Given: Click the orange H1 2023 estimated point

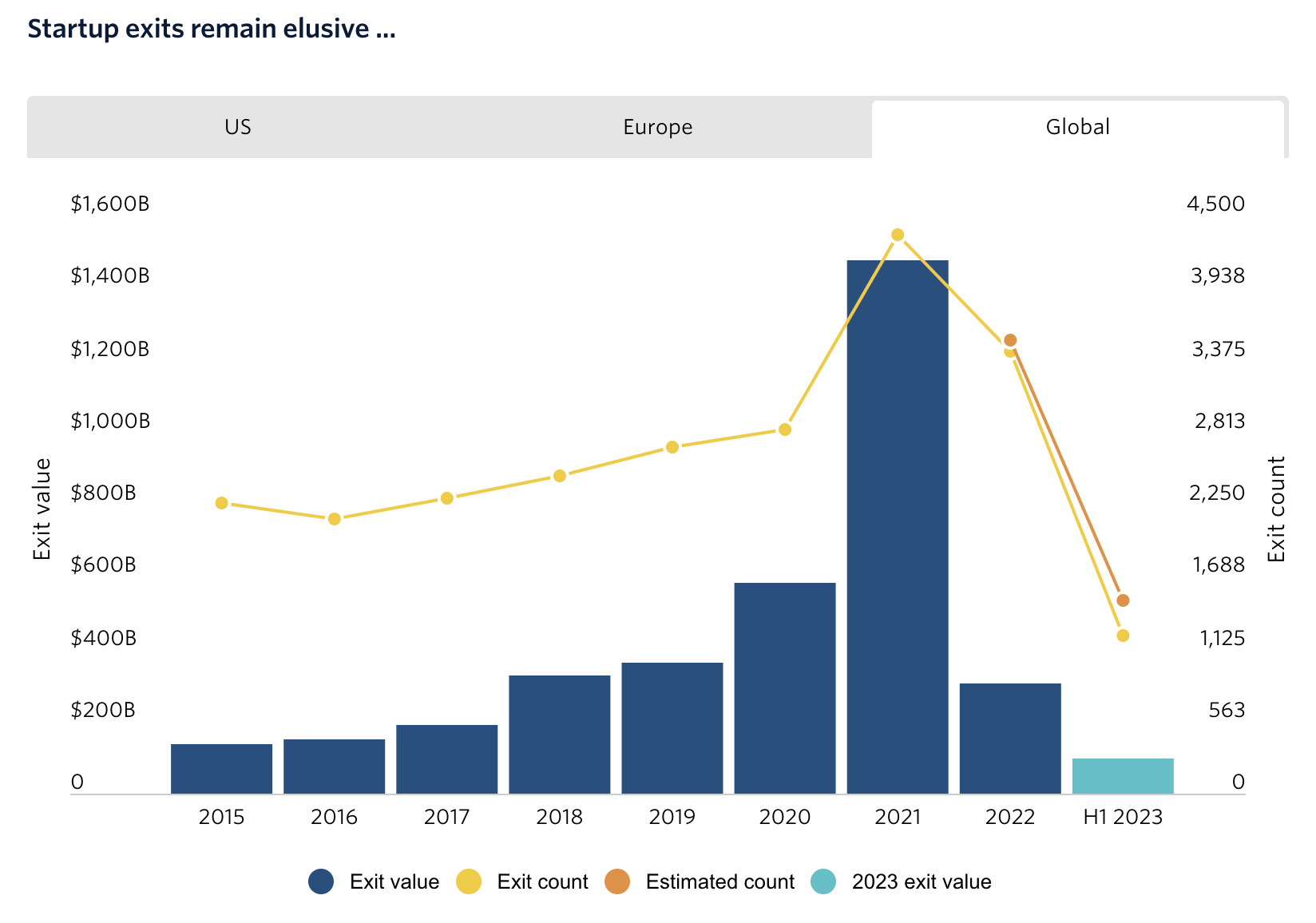Looking at the screenshot, I should (x=1123, y=600).
